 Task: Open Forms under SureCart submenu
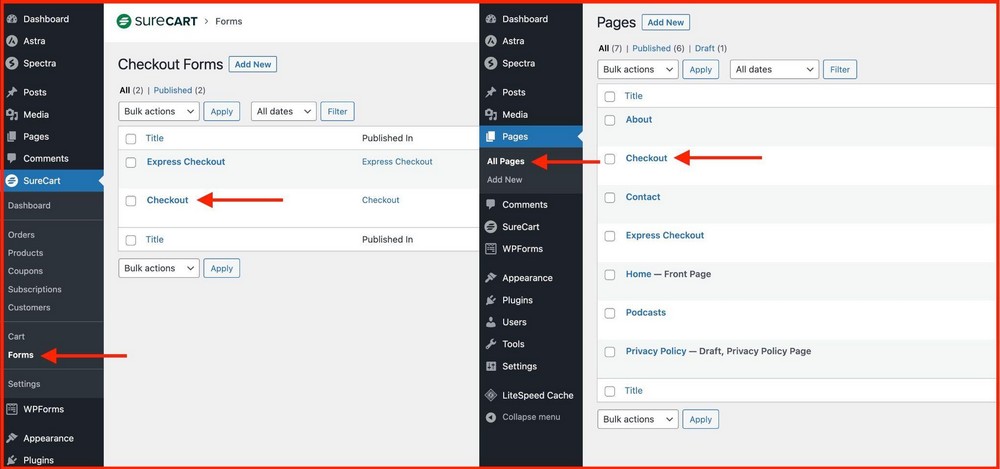[x=20, y=355]
